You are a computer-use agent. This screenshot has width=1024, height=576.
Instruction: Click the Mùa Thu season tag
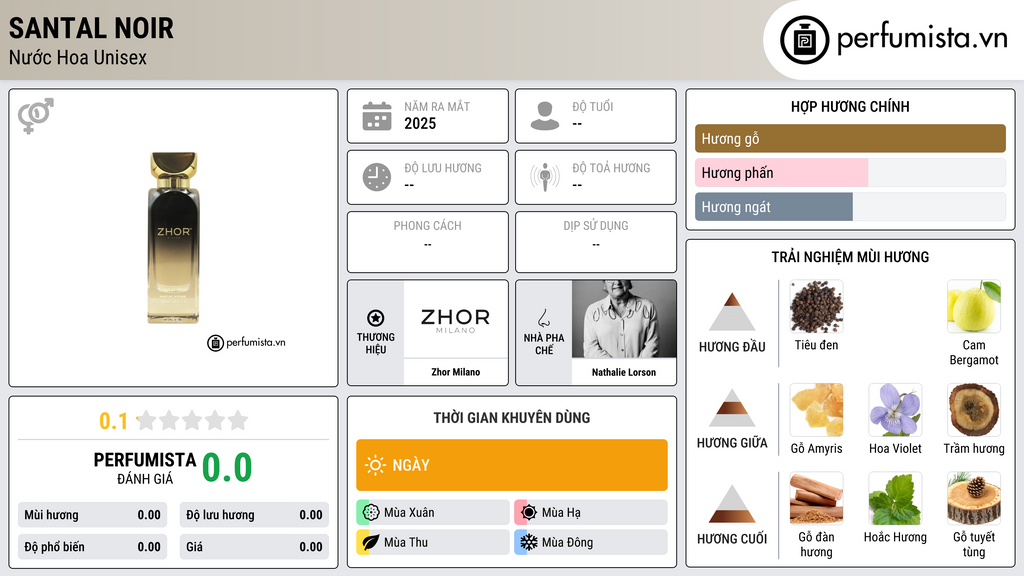432,542
